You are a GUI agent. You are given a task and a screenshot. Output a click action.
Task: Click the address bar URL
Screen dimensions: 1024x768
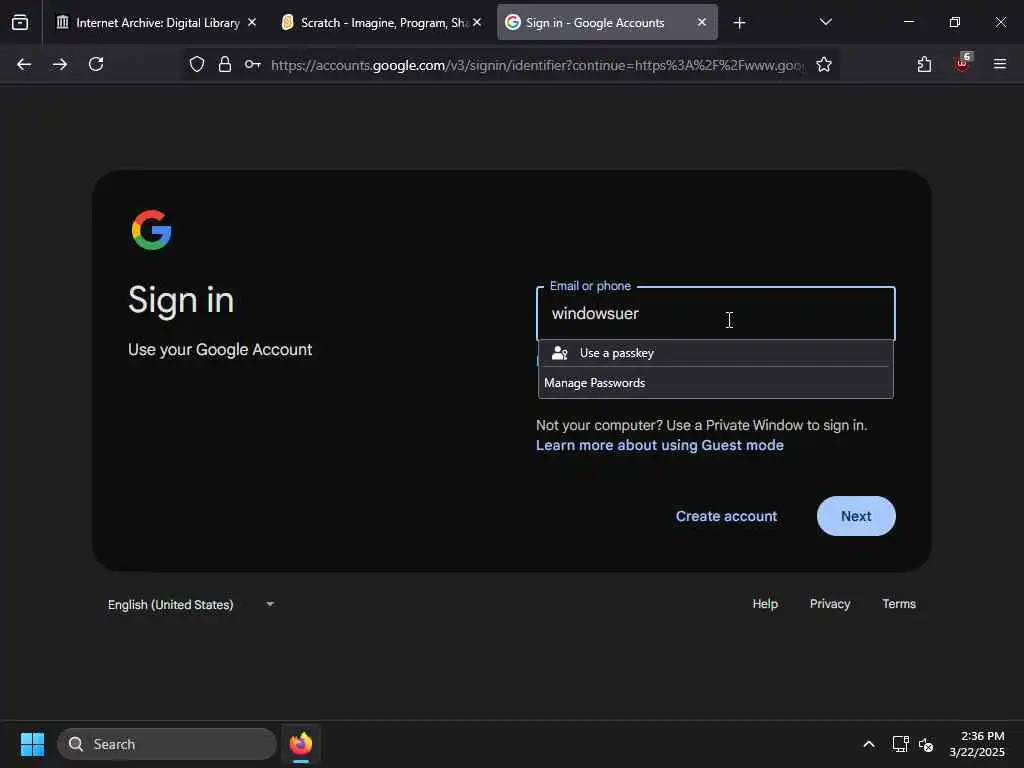537,65
